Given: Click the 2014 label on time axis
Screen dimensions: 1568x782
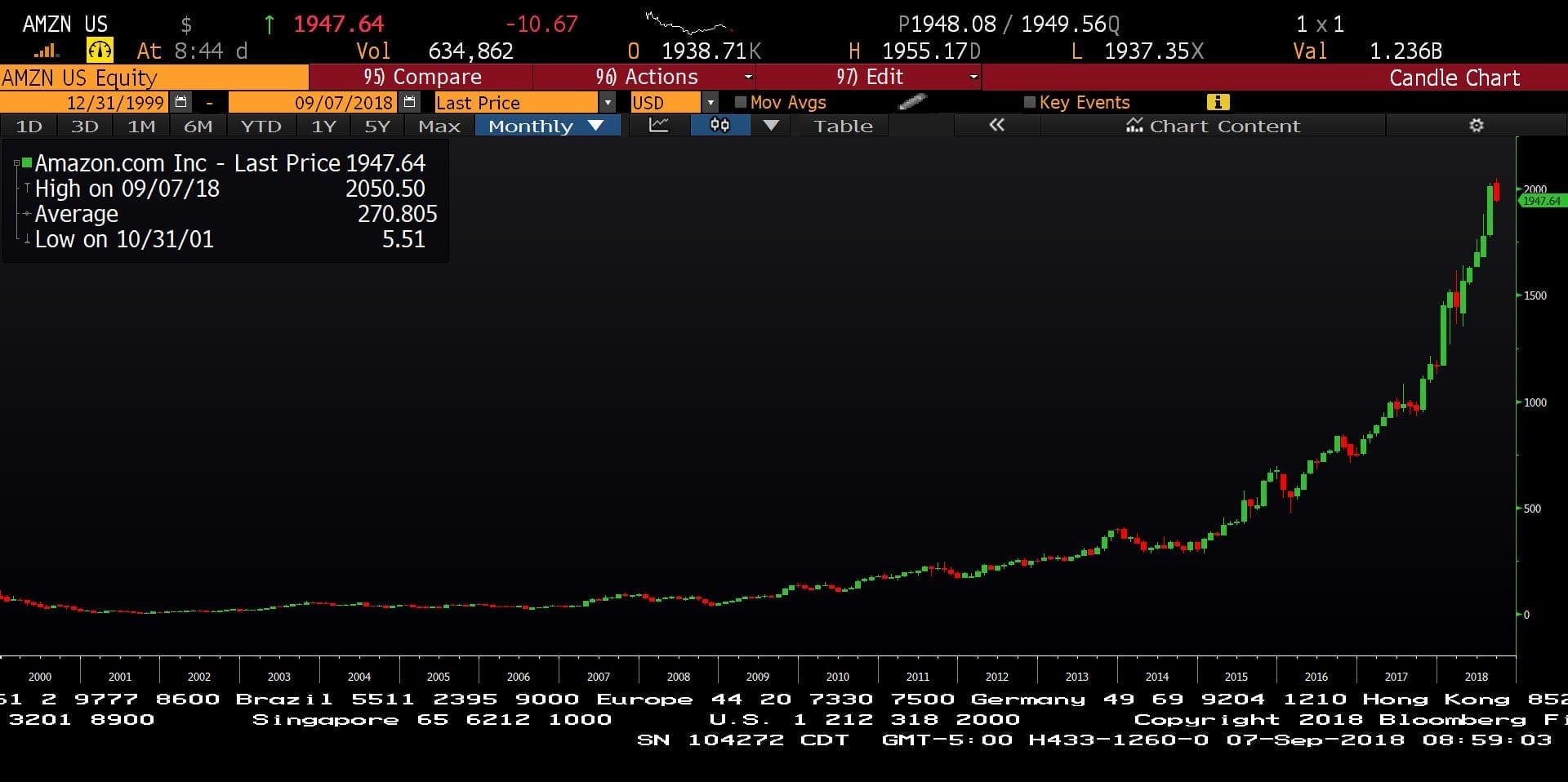Looking at the screenshot, I should (1156, 677).
